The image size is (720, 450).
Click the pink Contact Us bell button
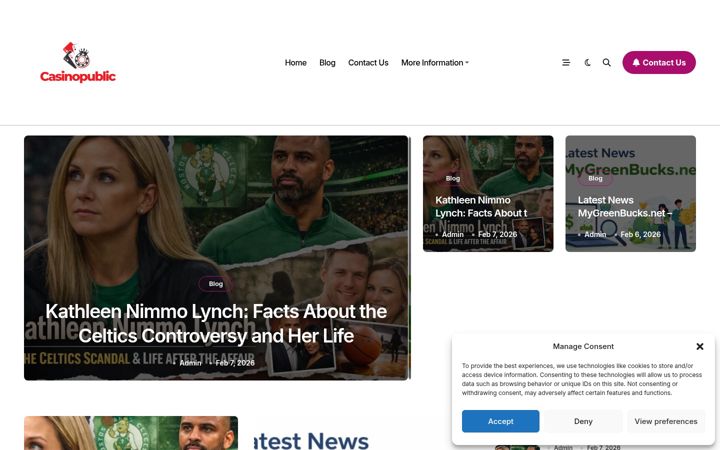click(x=659, y=62)
